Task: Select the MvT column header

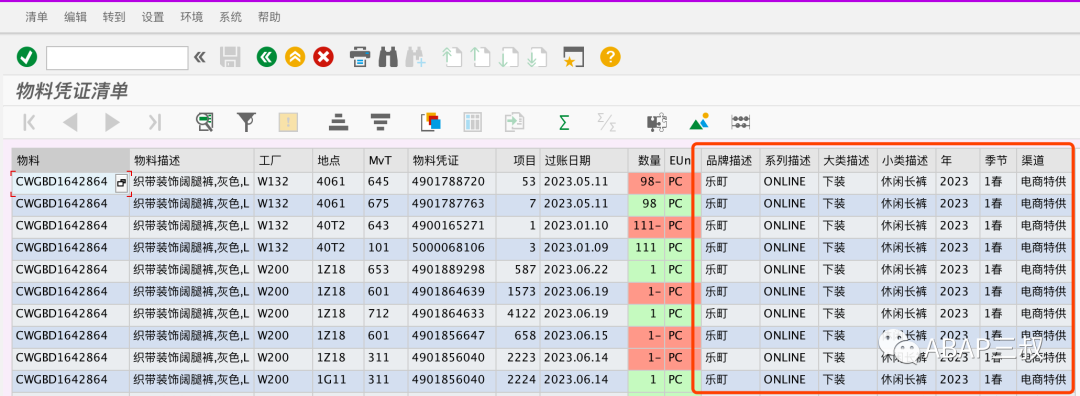Action: coord(386,160)
